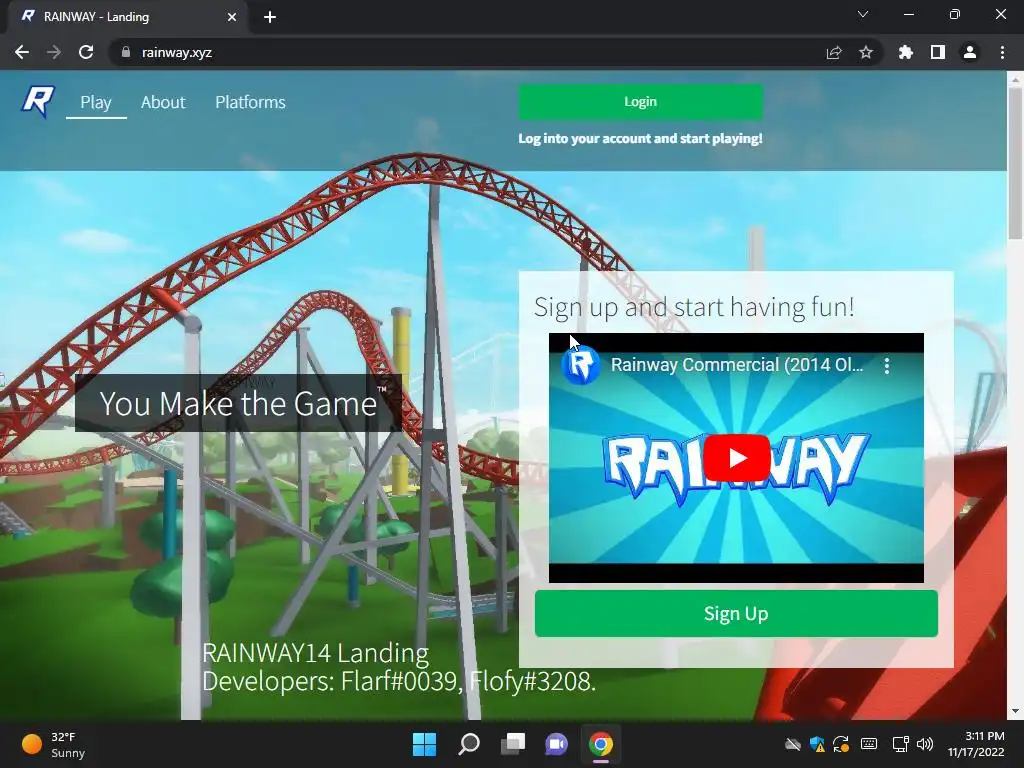Screen dimensions: 1024x768
Task: Click the browser forward arrow
Action: coord(54,52)
